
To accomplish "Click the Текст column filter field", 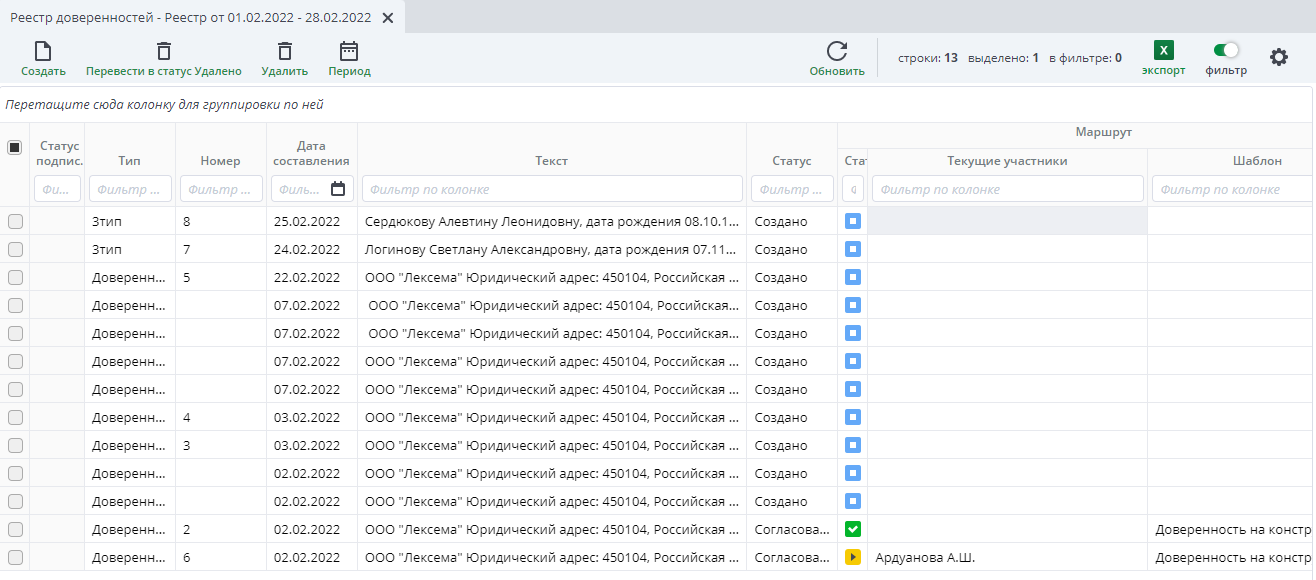I will click(551, 189).
